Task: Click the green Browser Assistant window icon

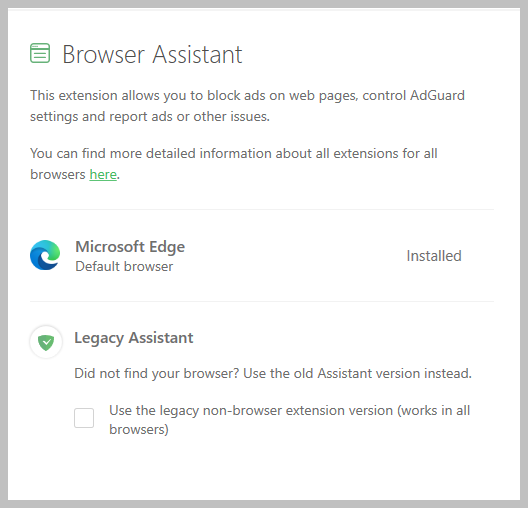Action: [40, 53]
